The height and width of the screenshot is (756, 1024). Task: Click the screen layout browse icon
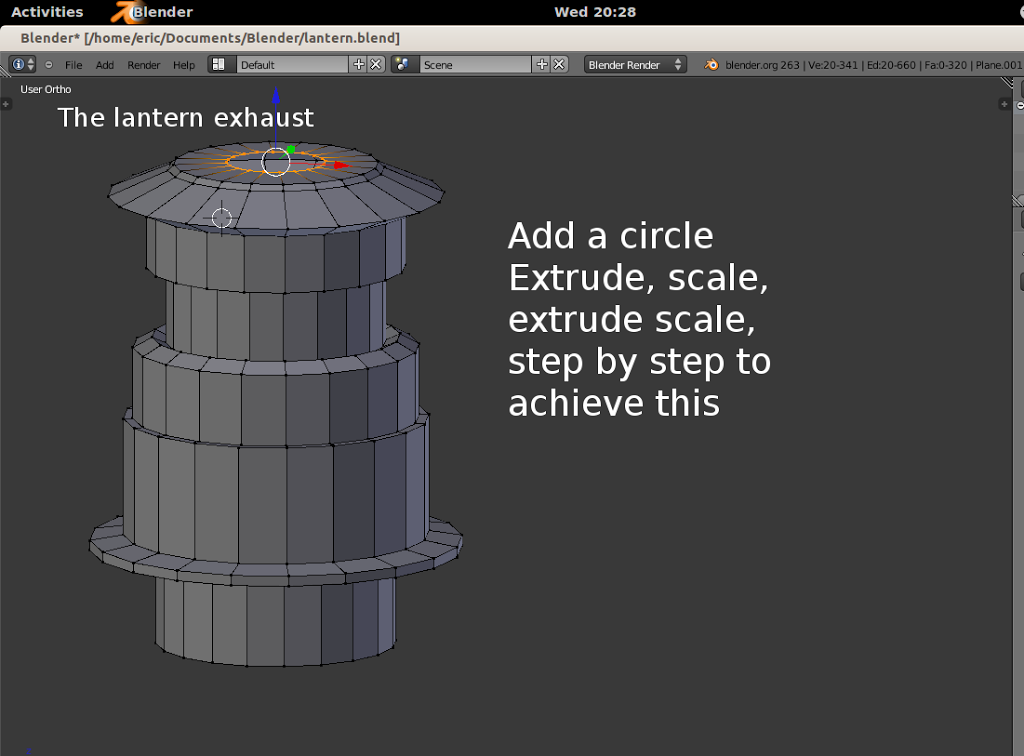click(219, 64)
